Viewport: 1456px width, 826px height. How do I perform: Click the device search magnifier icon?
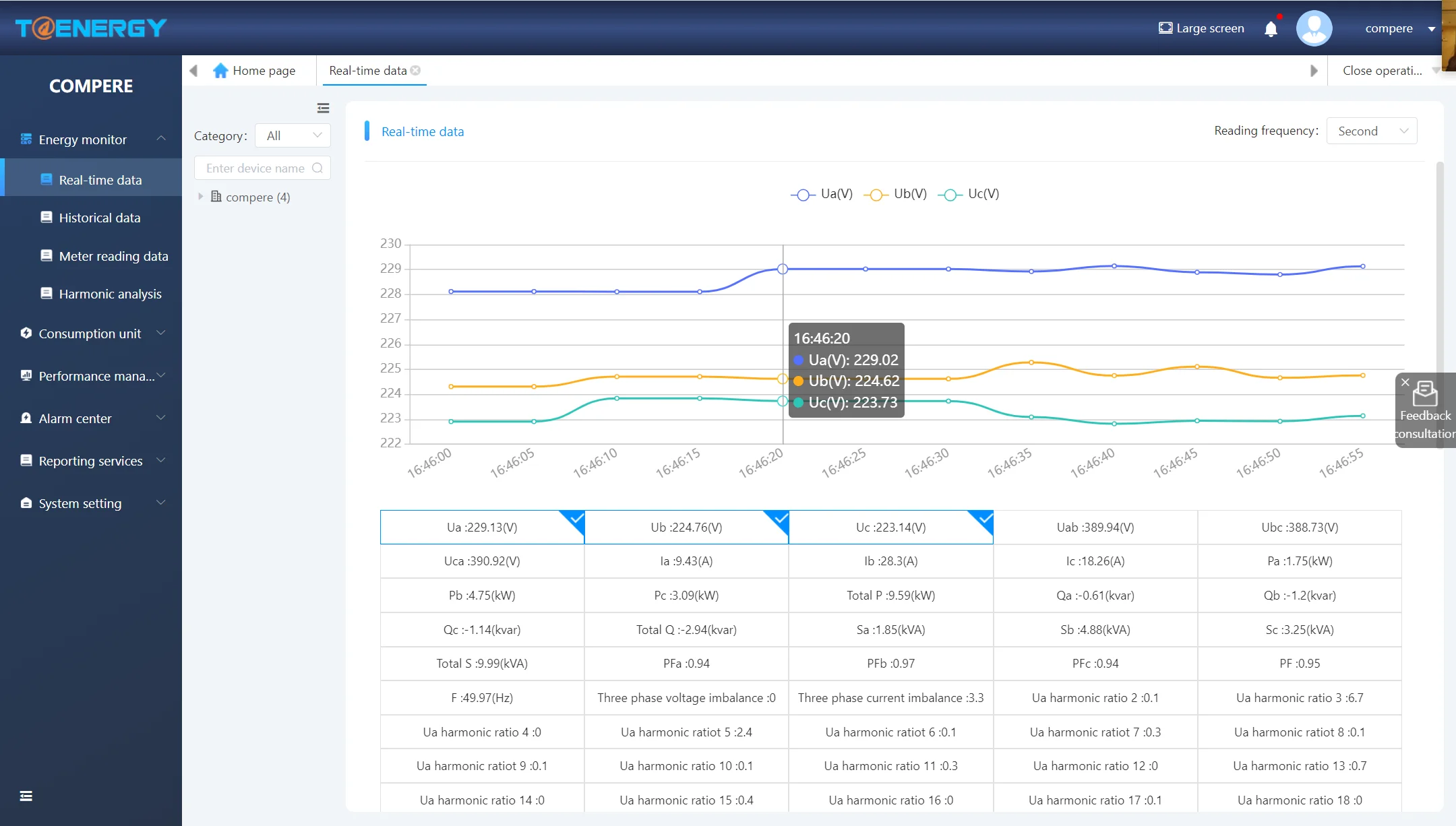pyautogui.click(x=318, y=168)
